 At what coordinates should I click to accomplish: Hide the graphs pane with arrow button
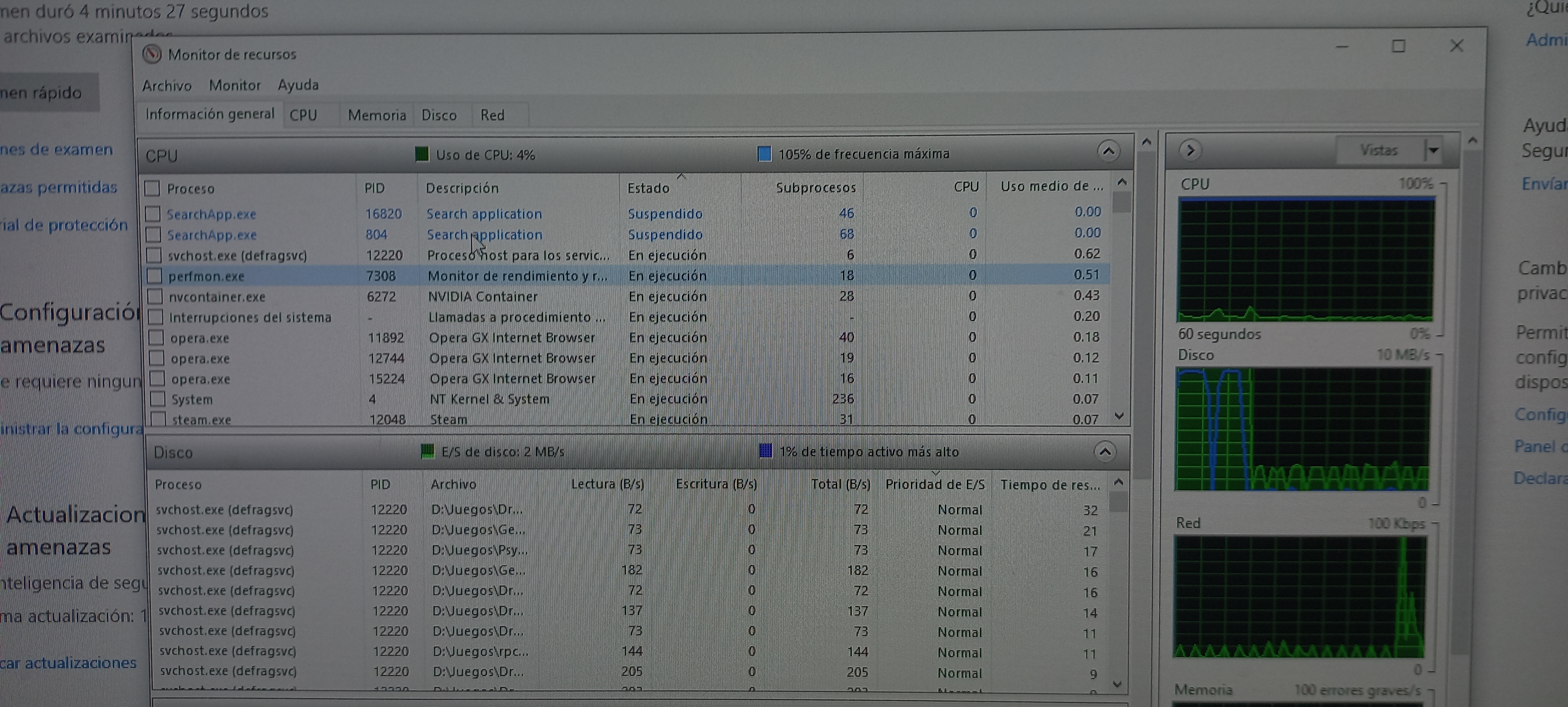(x=1190, y=150)
